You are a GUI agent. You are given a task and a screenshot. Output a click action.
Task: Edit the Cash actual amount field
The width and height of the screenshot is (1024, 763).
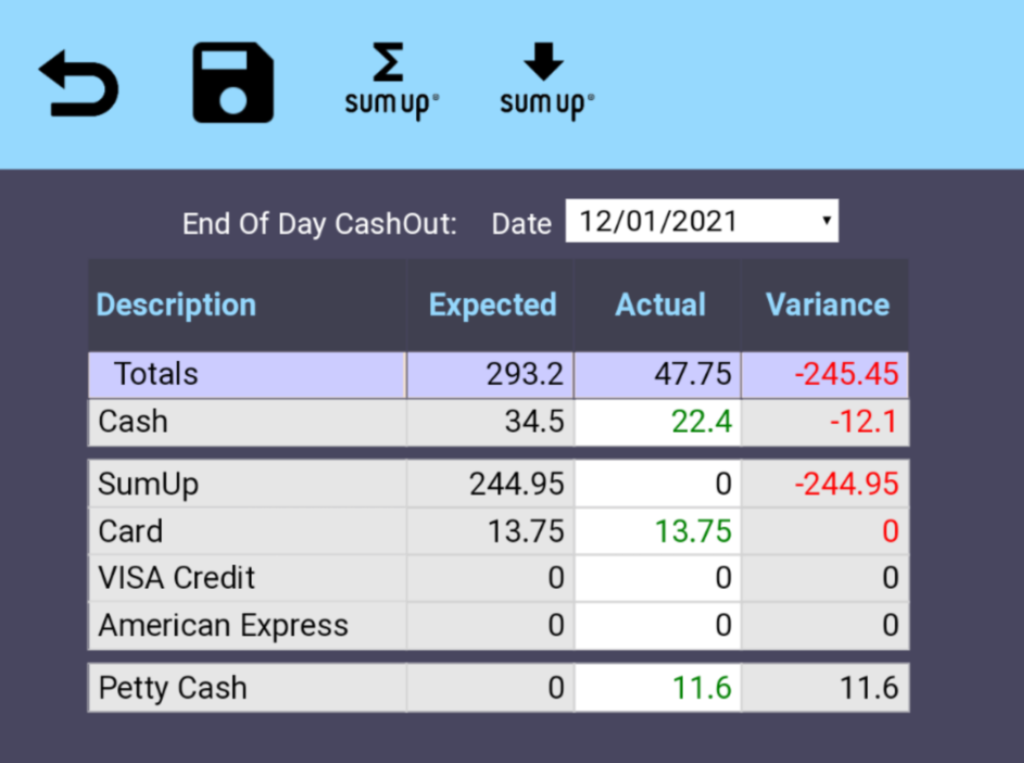(x=658, y=422)
